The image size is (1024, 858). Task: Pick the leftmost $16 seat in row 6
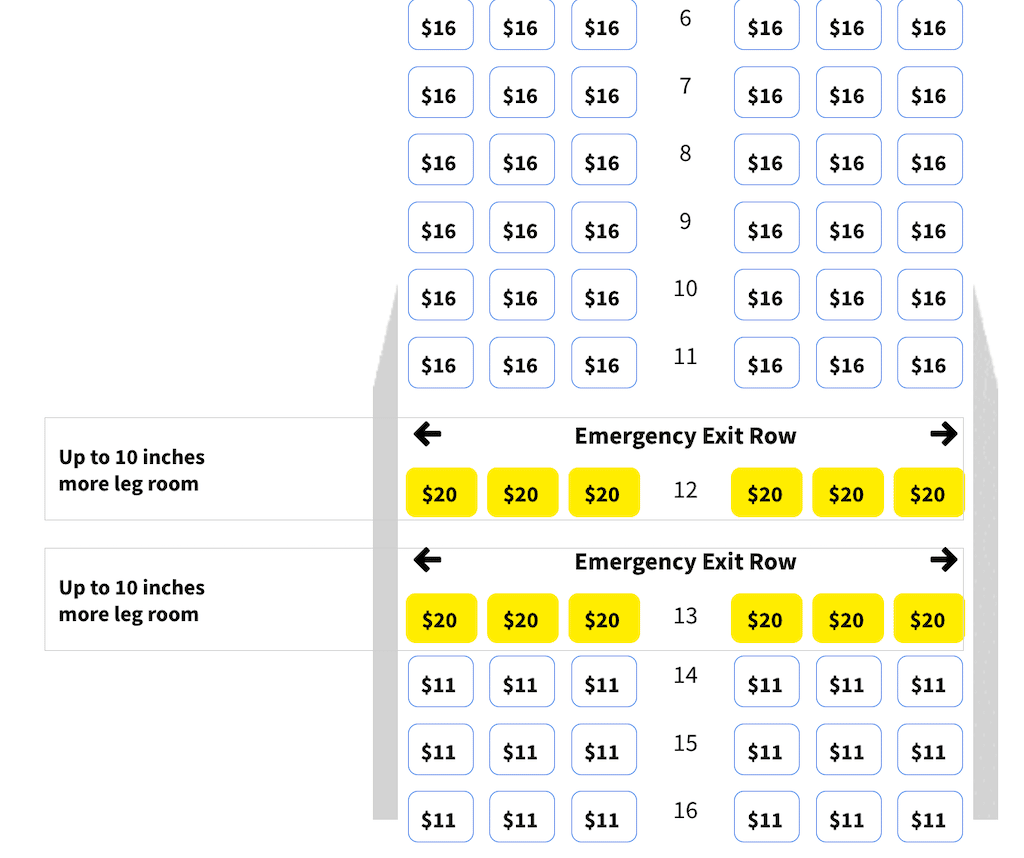coord(441,25)
